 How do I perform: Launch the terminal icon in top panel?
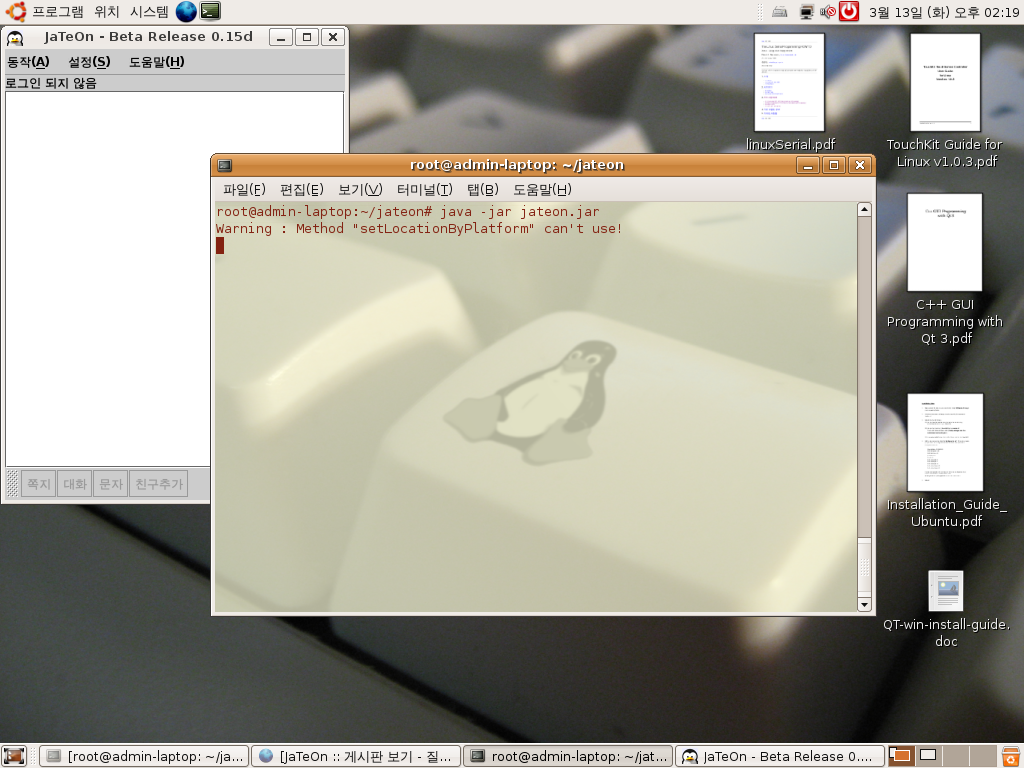[210, 11]
